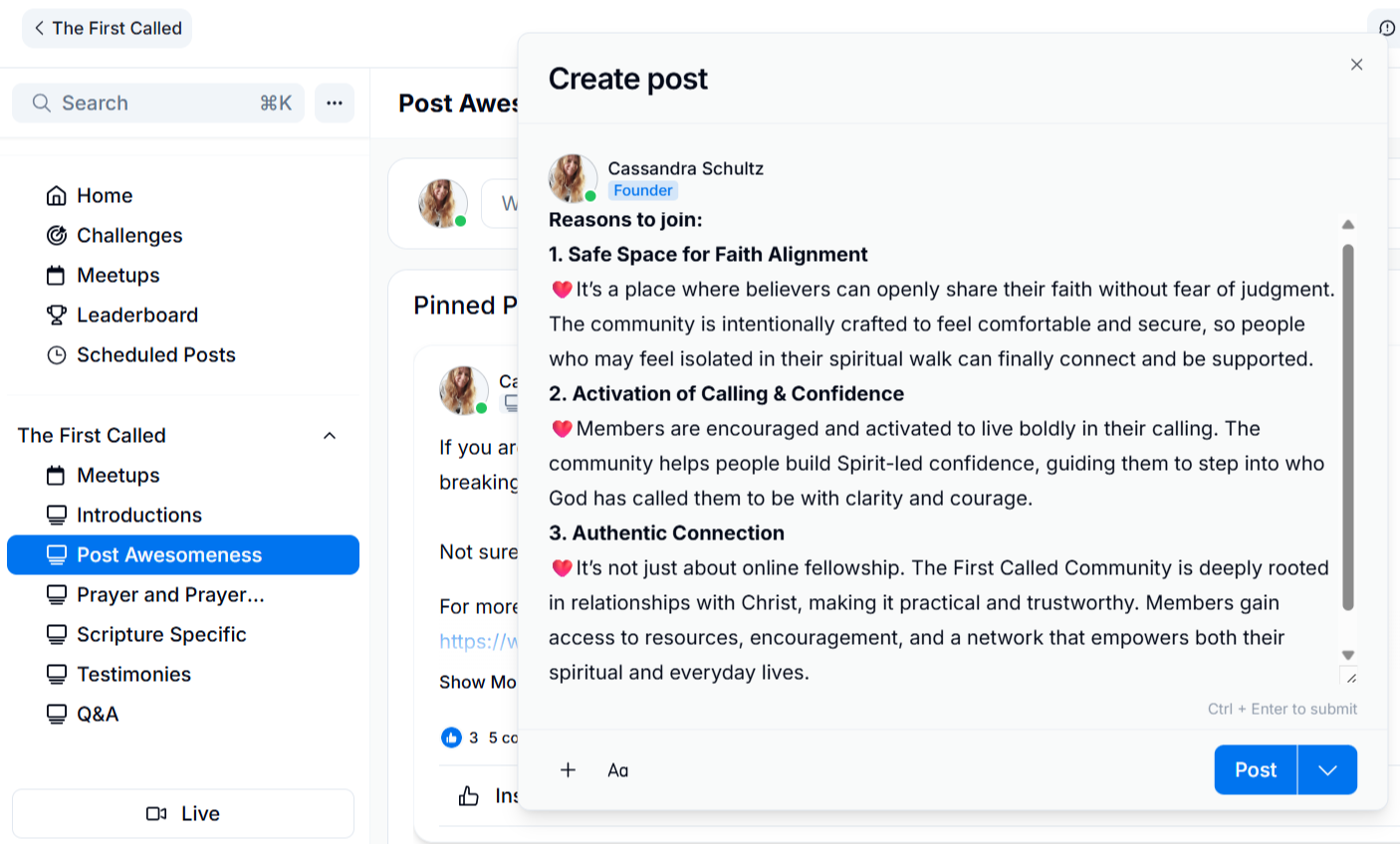
Task: Open text formatting options (Aa icon)
Action: pyautogui.click(x=618, y=770)
